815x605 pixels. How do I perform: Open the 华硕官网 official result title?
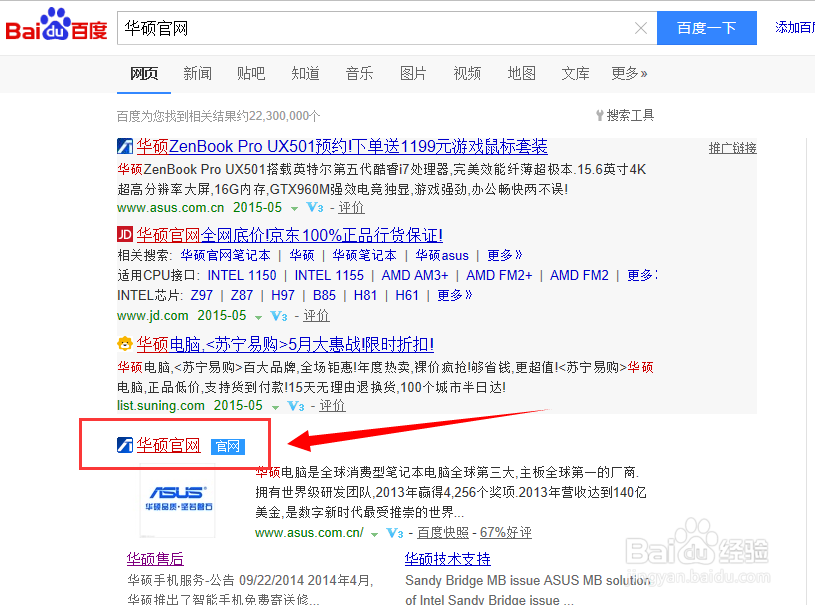(x=168, y=445)
